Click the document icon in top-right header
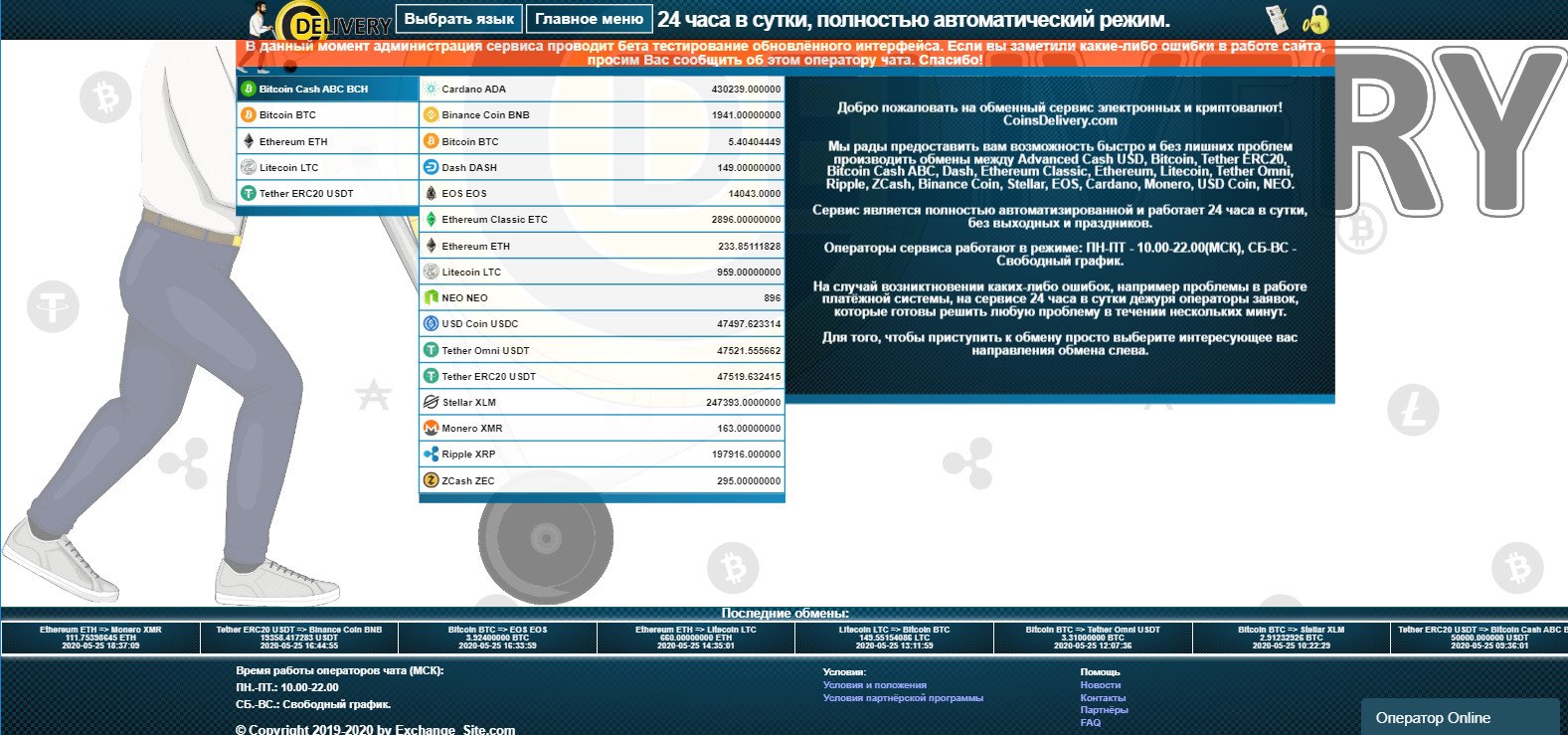1568x735 pixels. [x=1277, y=19]
